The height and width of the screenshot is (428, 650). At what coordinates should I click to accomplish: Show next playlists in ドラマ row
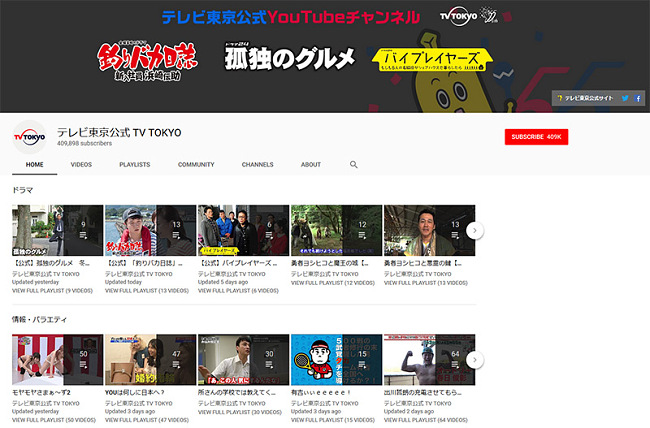[475, 231]
